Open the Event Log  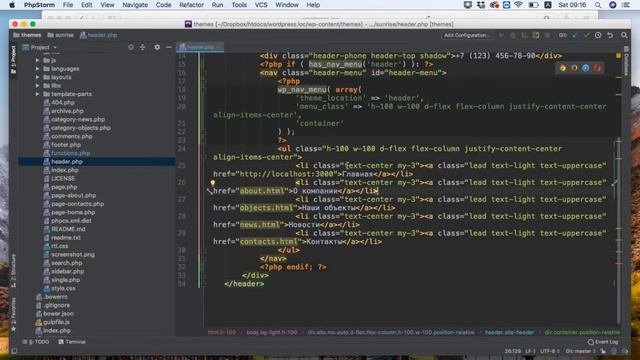pos(603,342)
